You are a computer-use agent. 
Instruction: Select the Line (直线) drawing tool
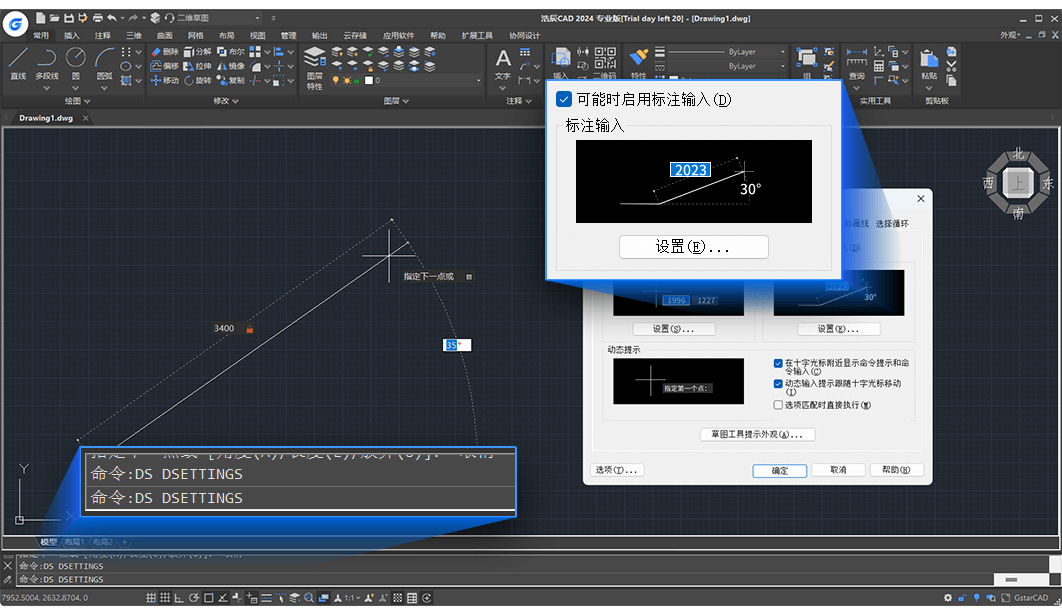18,64
